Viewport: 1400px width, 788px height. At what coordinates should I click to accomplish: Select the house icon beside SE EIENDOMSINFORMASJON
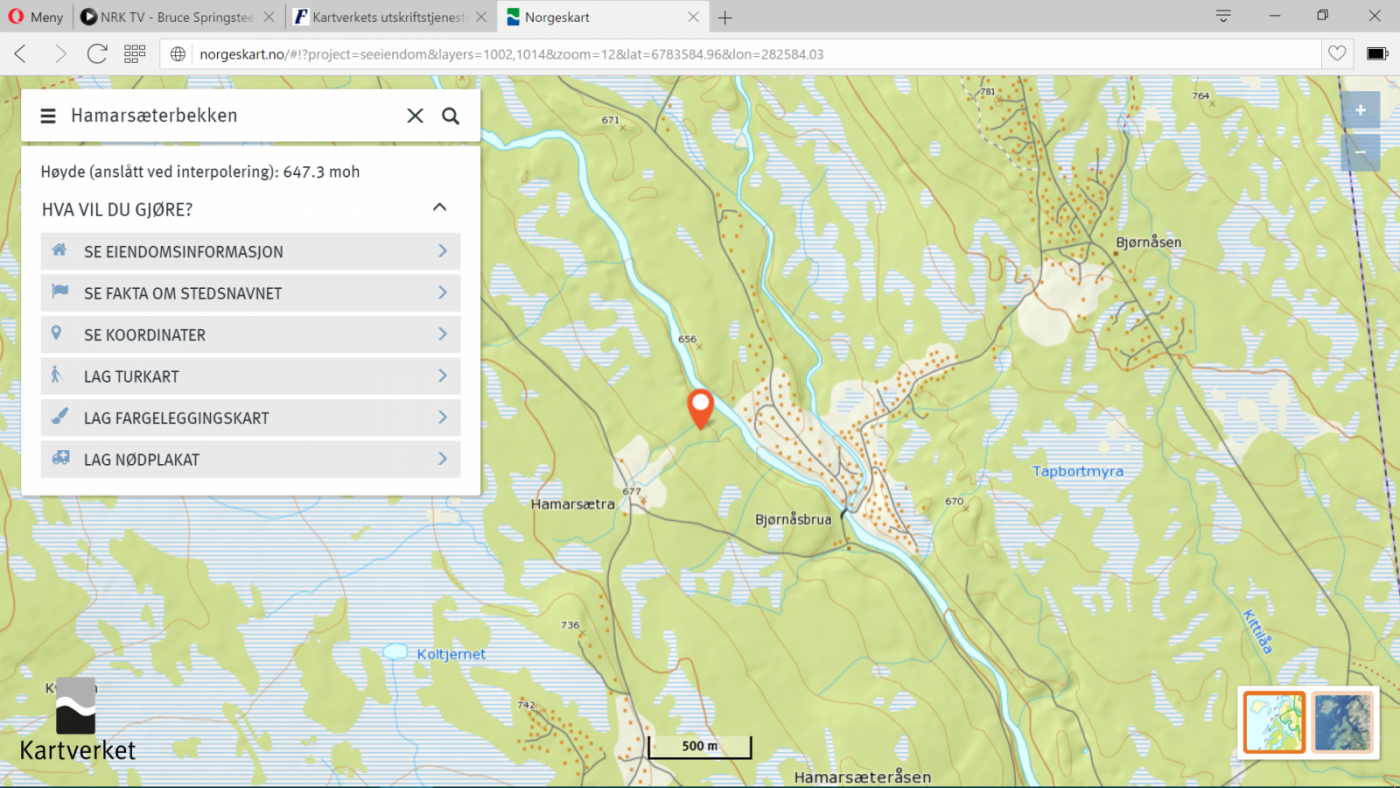pos(60,251)
